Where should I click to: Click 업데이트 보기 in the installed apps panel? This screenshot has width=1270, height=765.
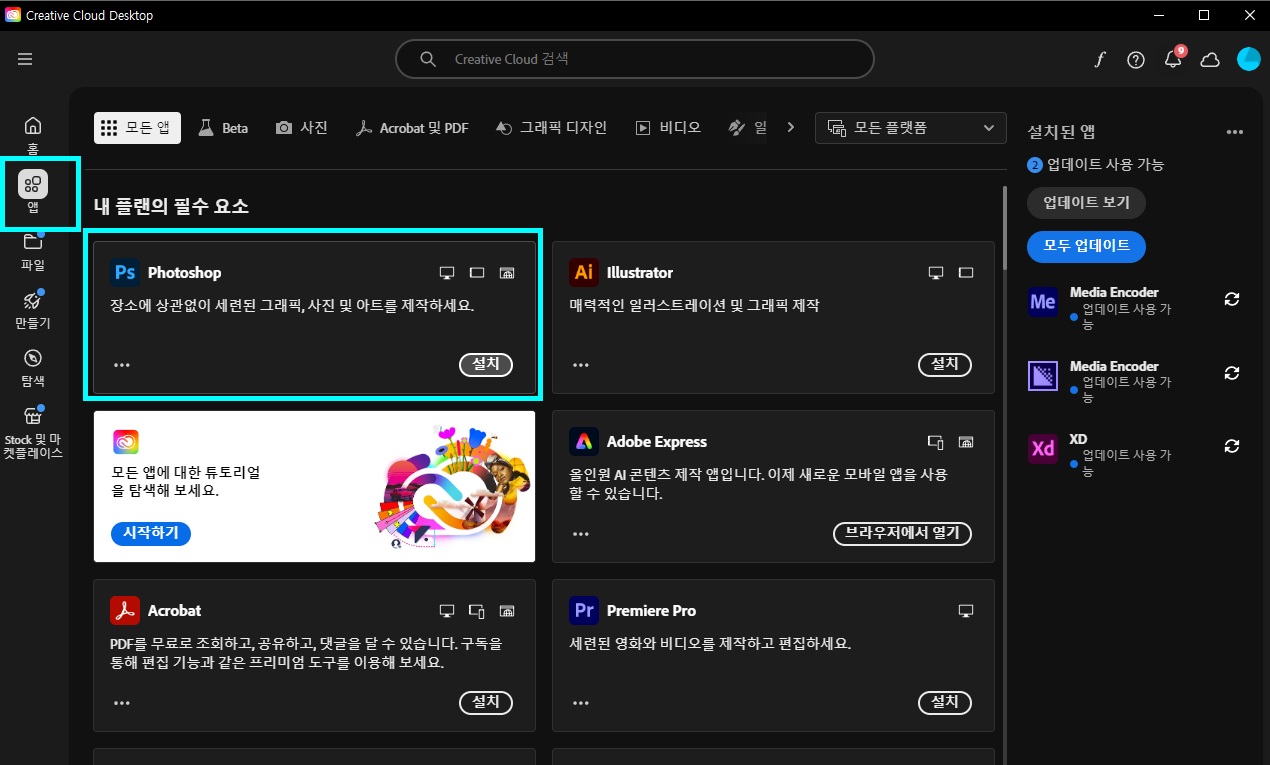pos(1085,202)
